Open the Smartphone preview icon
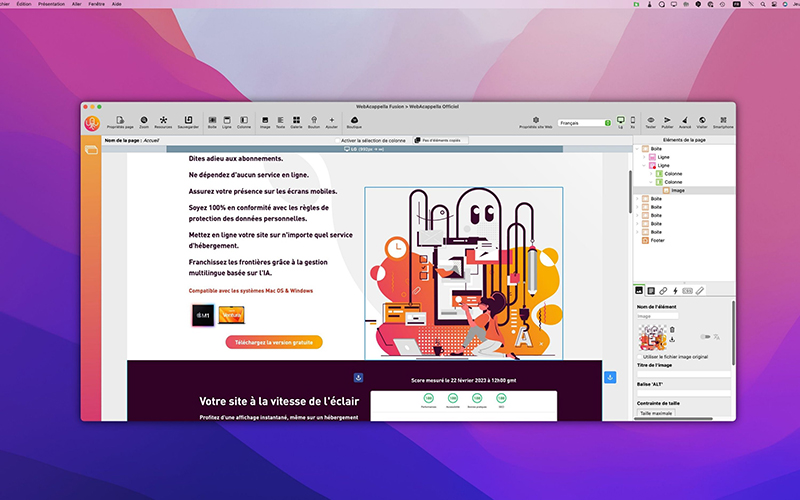This screenshot has width=800, height=500. coord(723,122)
